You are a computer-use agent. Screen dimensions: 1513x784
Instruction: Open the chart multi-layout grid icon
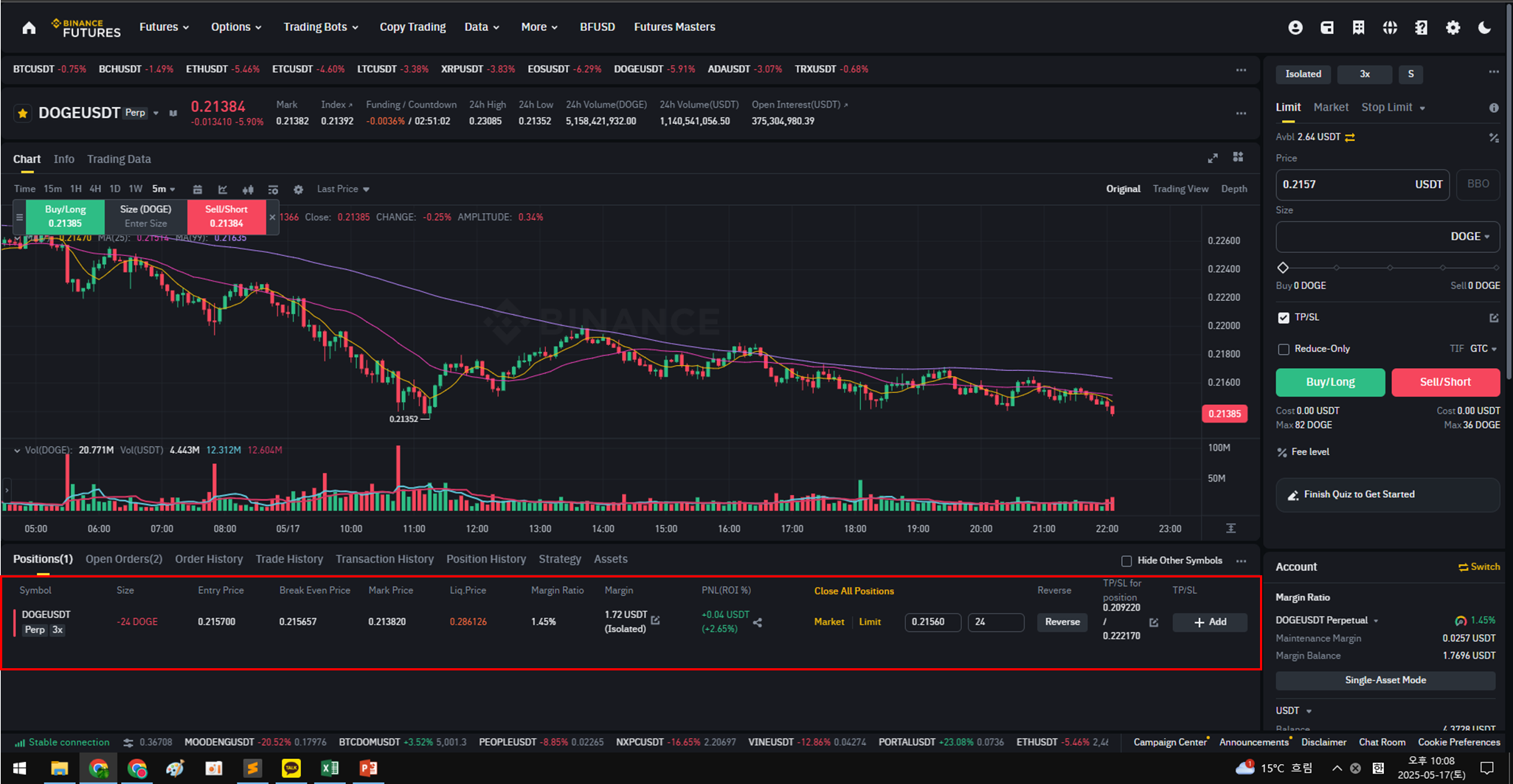(x=1239, y=157)
